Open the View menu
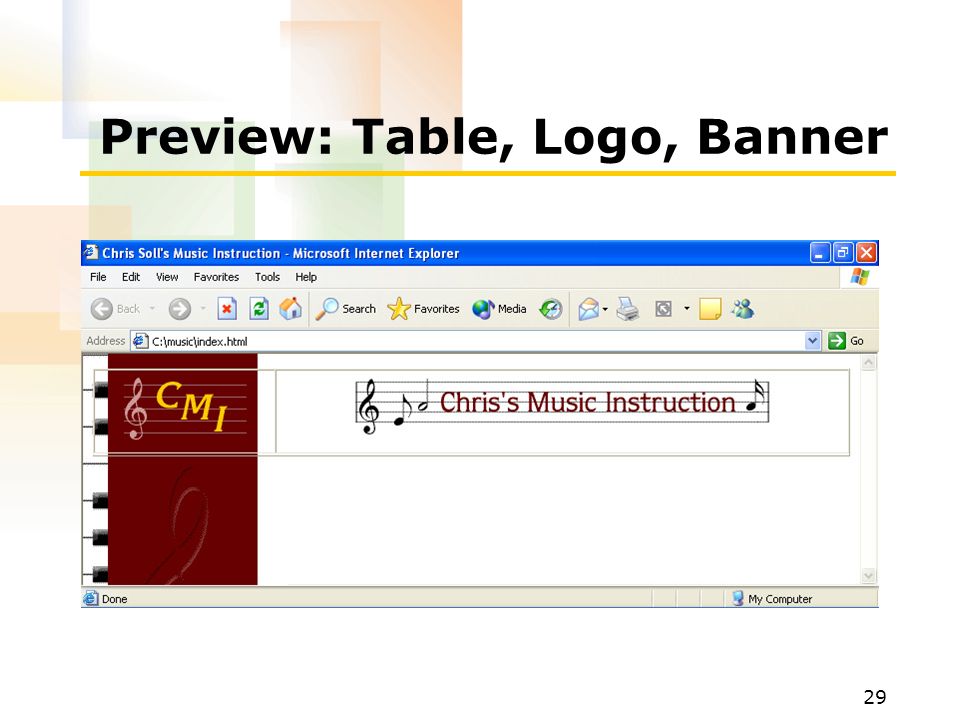Viewport: 960px width, 720px height. [x=167, y=277]
